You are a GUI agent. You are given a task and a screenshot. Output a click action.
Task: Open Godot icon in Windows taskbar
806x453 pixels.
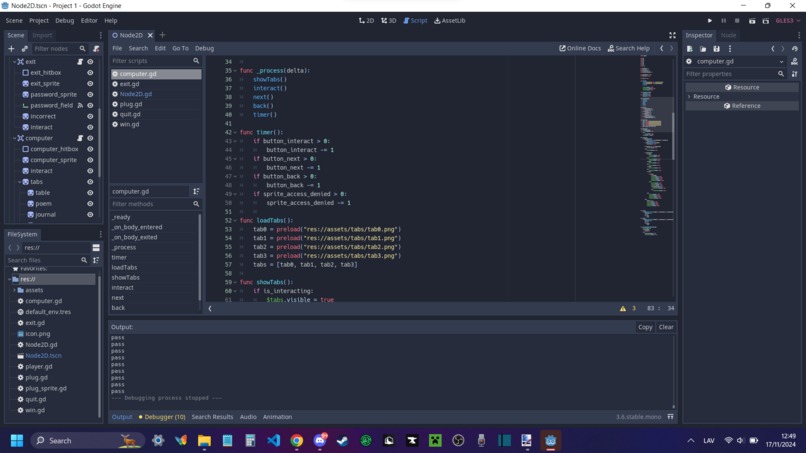point(551,441)
